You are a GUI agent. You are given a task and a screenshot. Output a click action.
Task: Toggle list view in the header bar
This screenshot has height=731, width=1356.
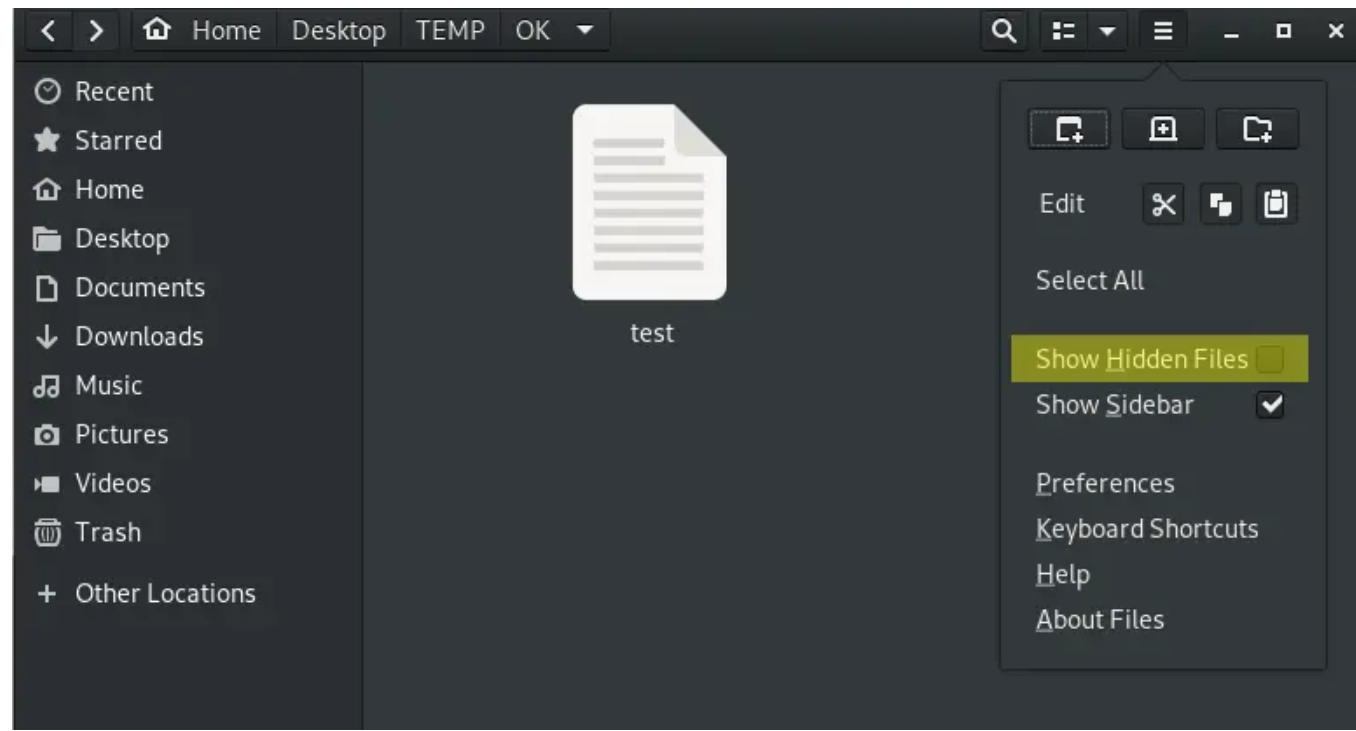[1063, 31]
